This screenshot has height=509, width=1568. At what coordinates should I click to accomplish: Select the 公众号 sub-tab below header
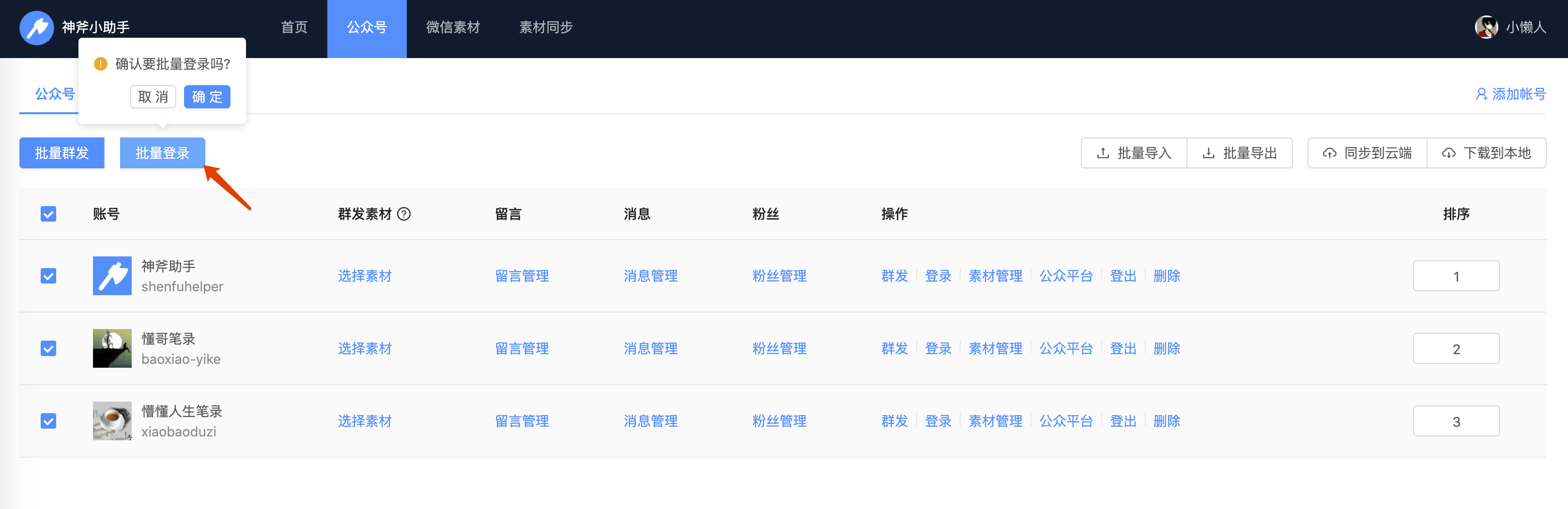(55, 94)
